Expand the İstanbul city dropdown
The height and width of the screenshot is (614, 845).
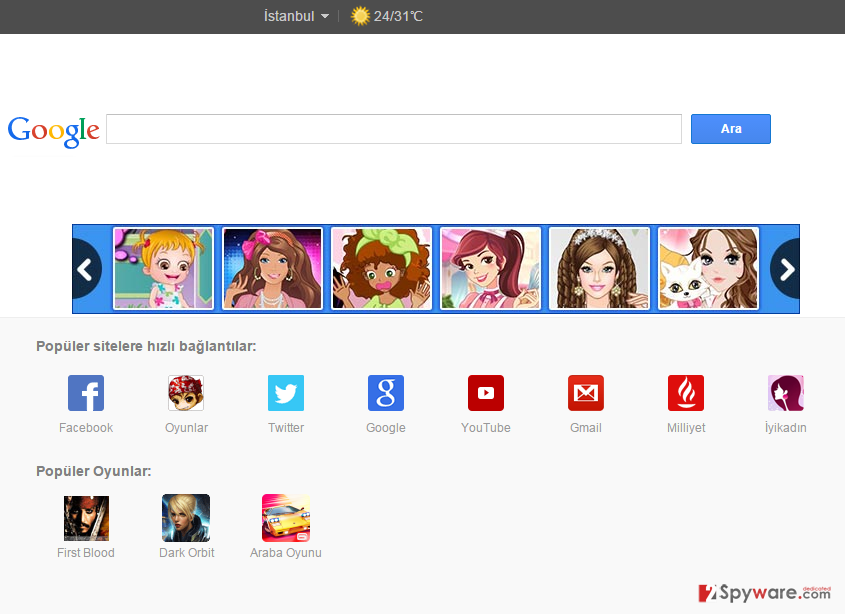point(296,16)
